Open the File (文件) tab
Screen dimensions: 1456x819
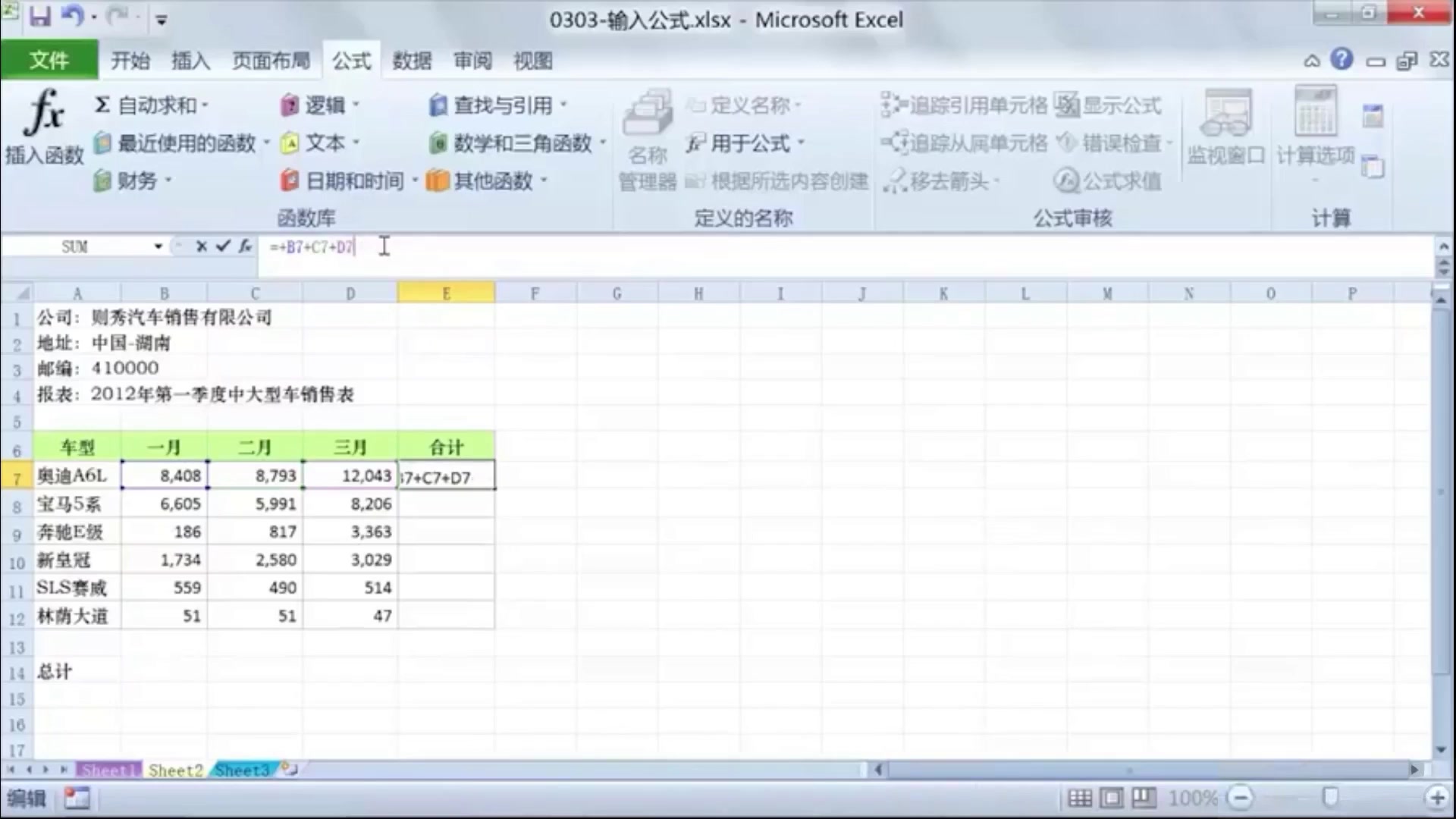[49, 60]
